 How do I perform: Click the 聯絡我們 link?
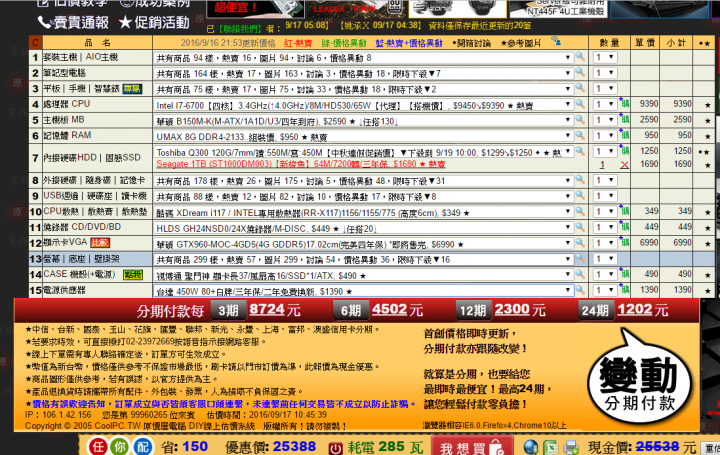click(239, 29)
